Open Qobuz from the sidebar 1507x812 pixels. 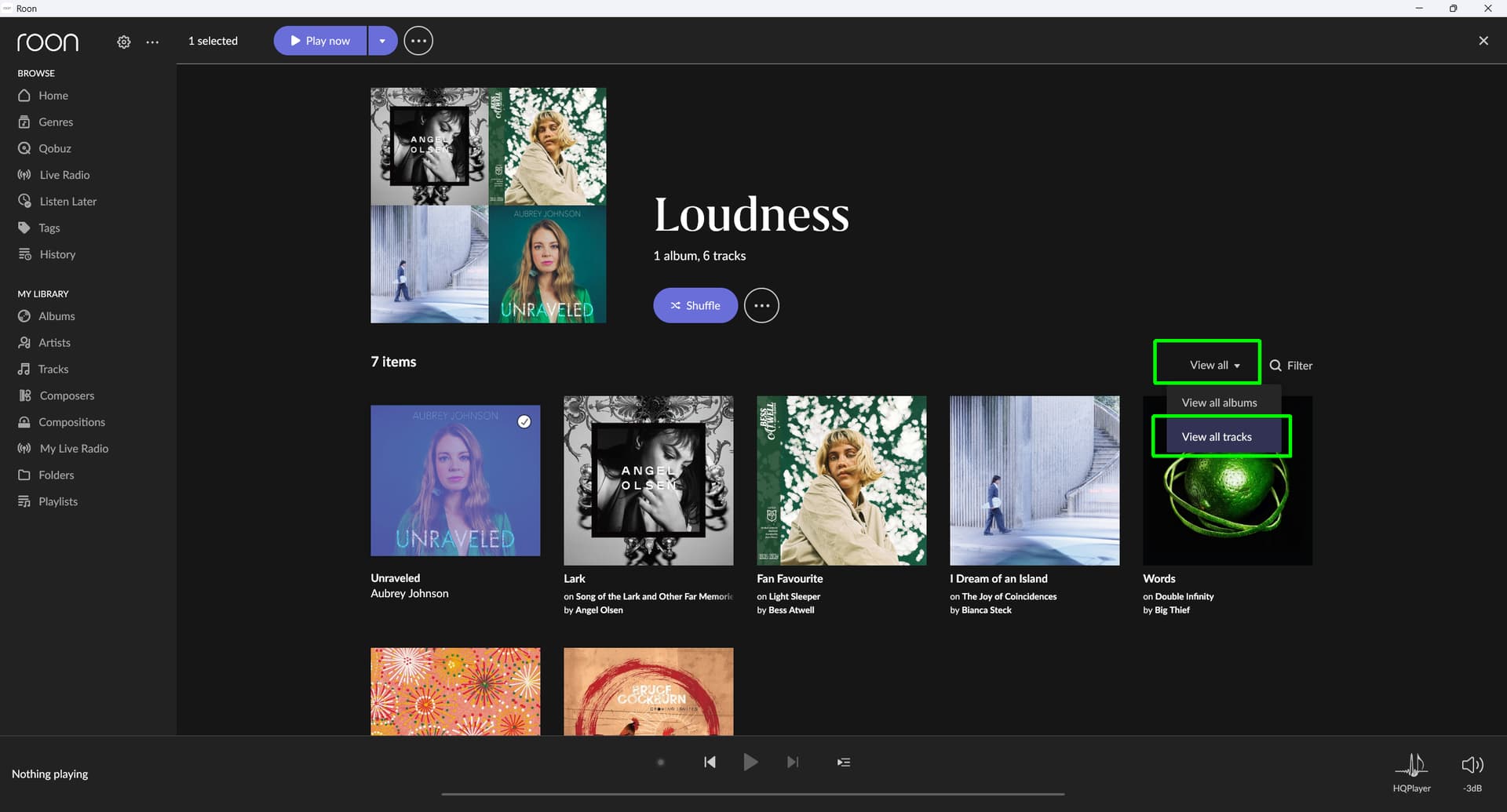pyautogui.click(x=54, y=148)
